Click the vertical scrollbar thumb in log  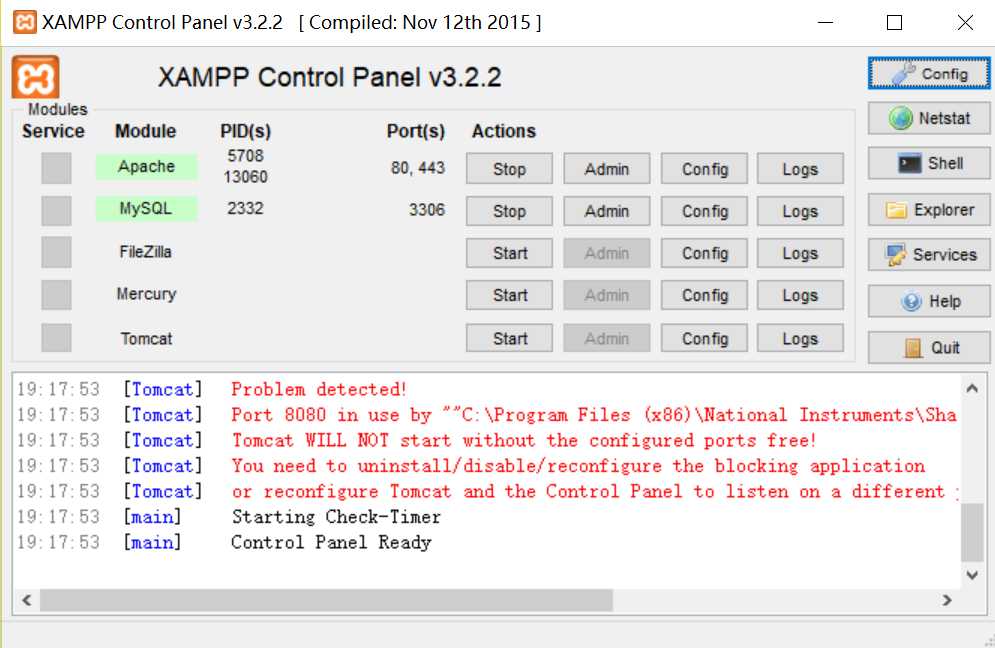coord(972,532)
